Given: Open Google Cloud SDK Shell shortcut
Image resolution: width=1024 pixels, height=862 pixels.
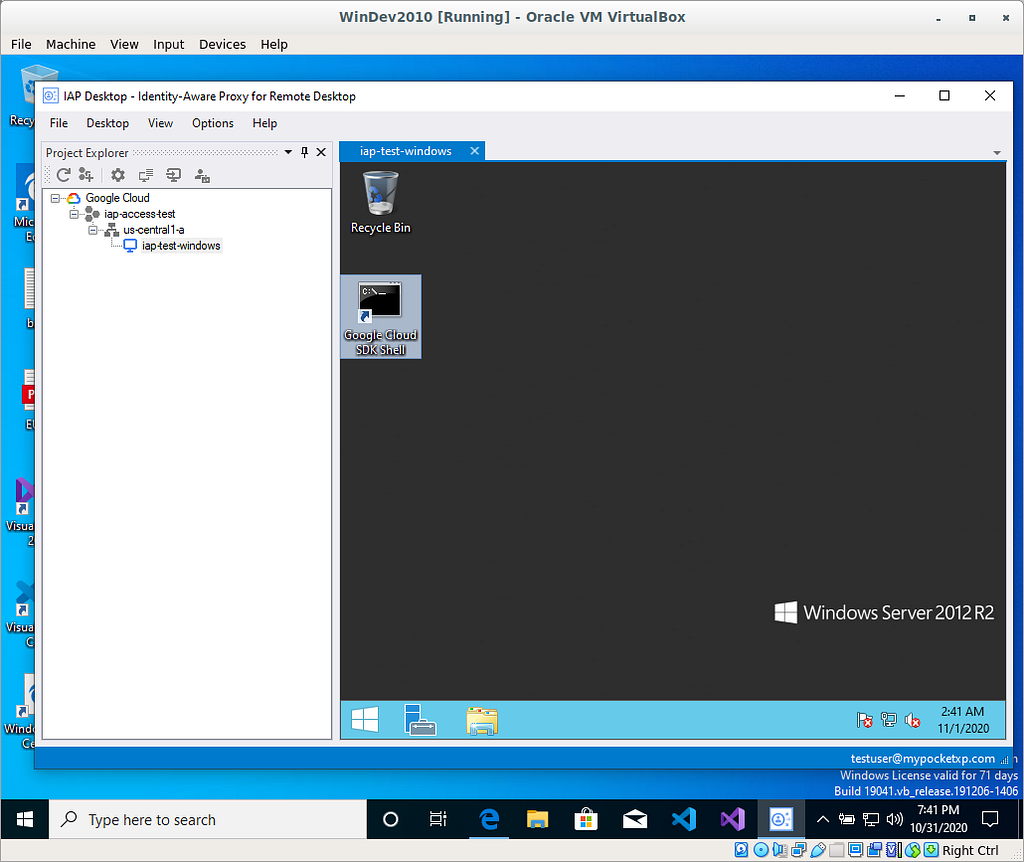Looking at the screenshot, I should (380, 317).
